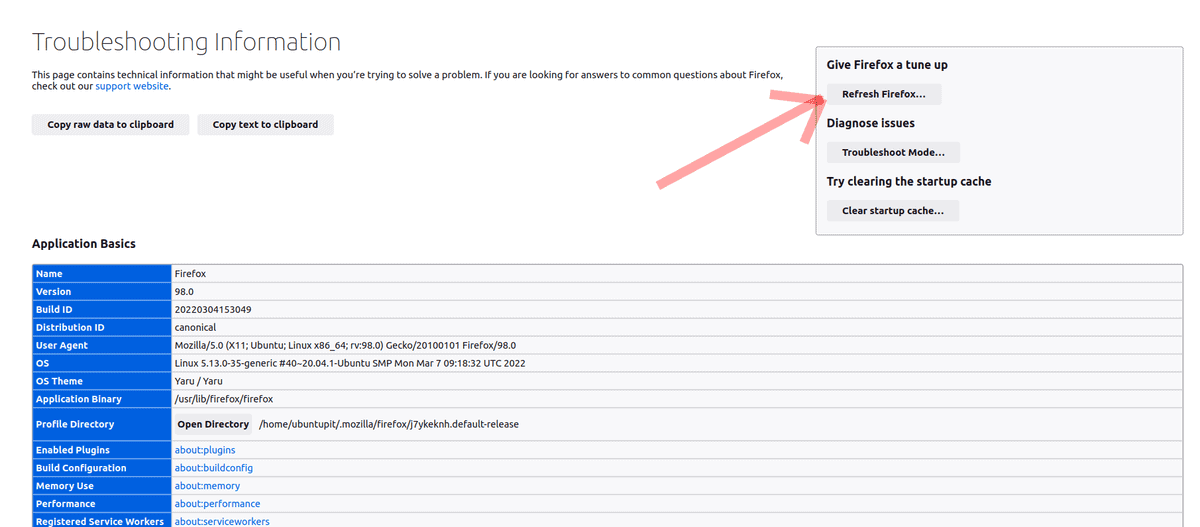The width and height of the screenshot is (1200, 527).
Task: Click the profile directory path text
Action: tap(389, 424)
